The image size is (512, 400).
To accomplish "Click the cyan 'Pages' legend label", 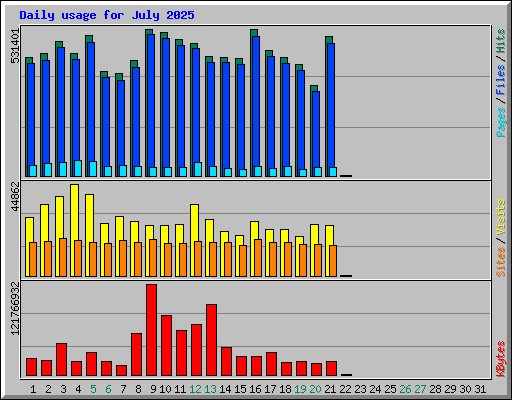I will [501, 122].
